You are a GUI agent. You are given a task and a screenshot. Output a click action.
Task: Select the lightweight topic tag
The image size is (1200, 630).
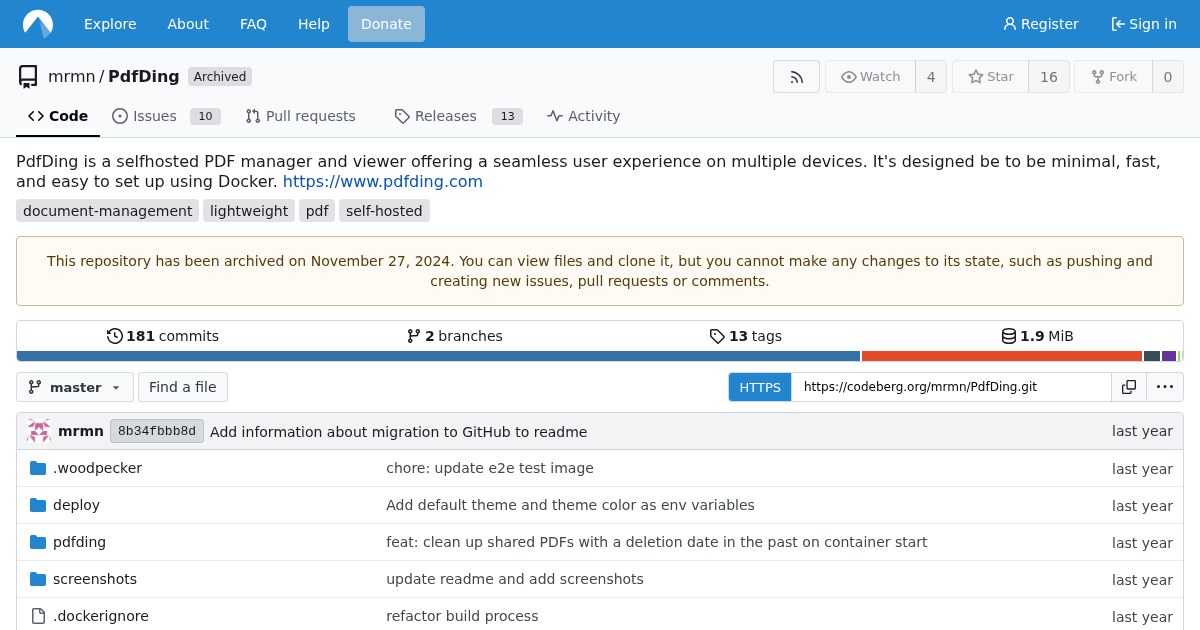249,211
